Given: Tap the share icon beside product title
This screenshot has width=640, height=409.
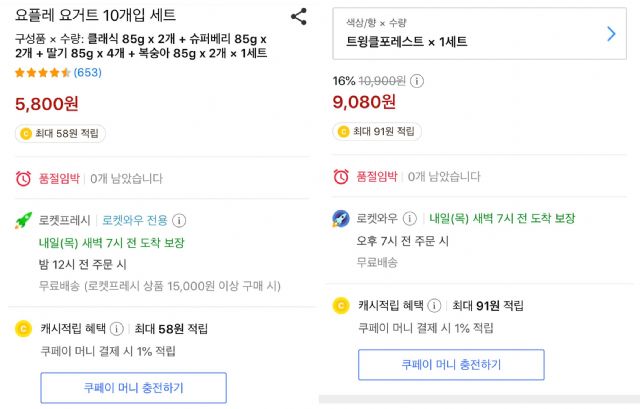Looking at the screenshot, I should tap(299, 17).
